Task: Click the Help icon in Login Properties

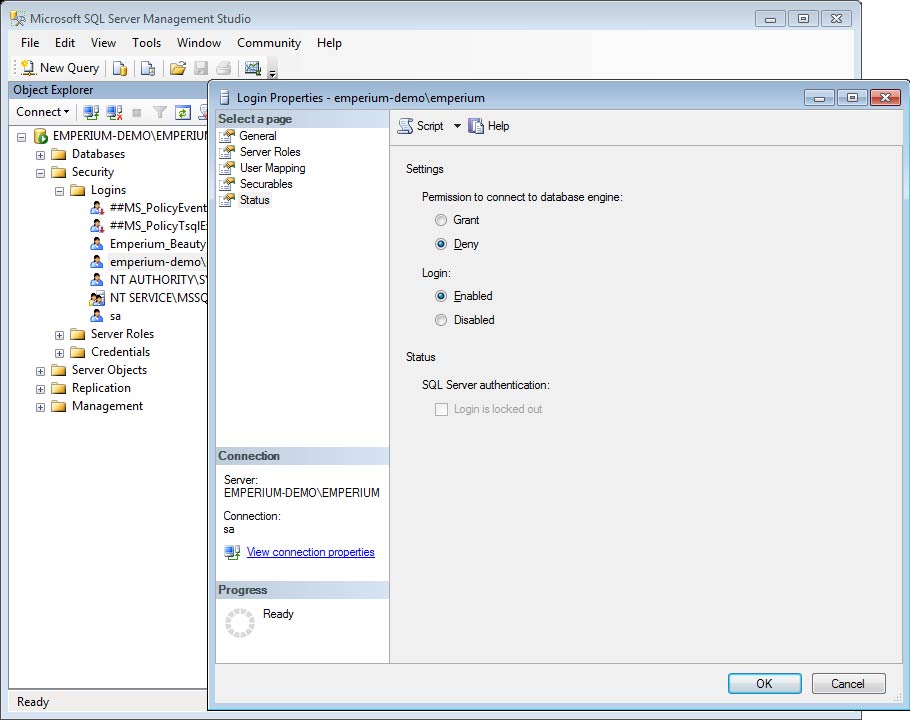Action: 489,126
